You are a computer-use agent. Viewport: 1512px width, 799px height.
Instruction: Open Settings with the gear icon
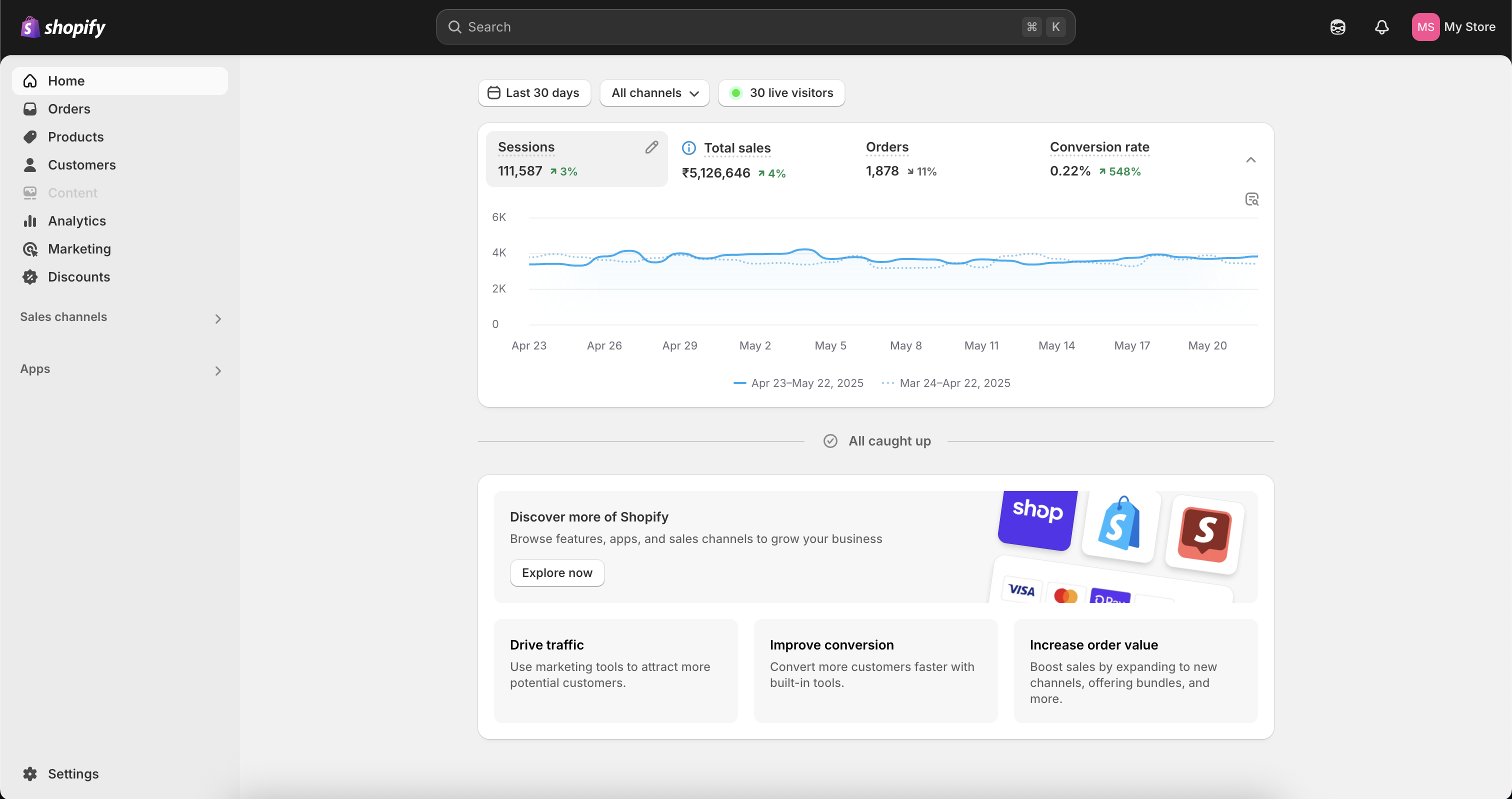click(30, 773)
